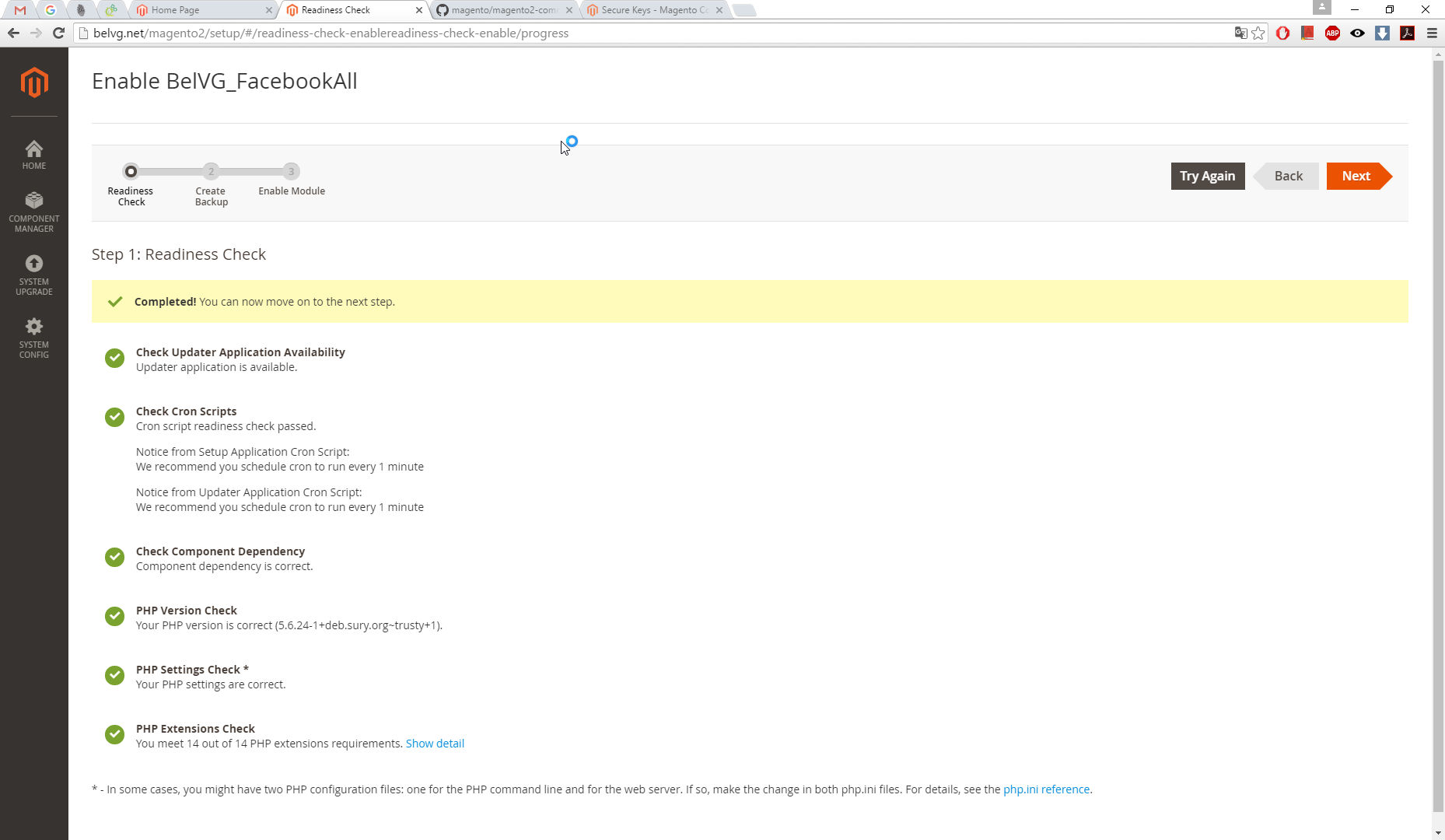
Task: Reload the page with refresh icon
Action: coord(58,33)
